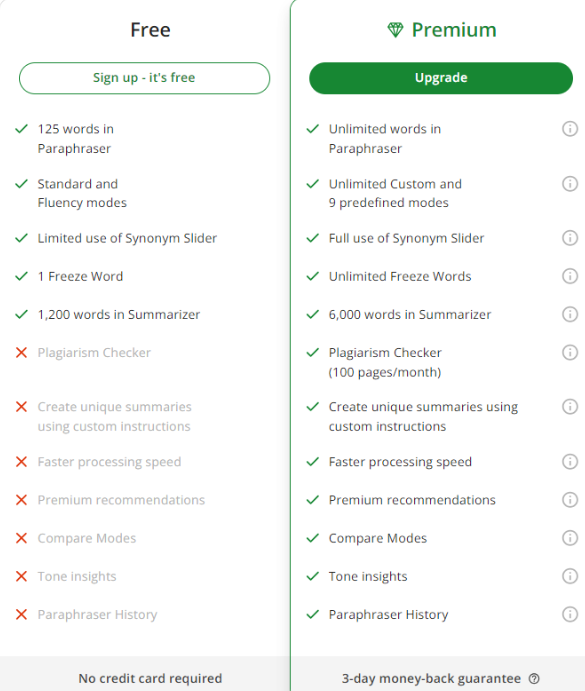Click info icon beside Premium recommendations
585x691 pixels.
click(570, 500)
